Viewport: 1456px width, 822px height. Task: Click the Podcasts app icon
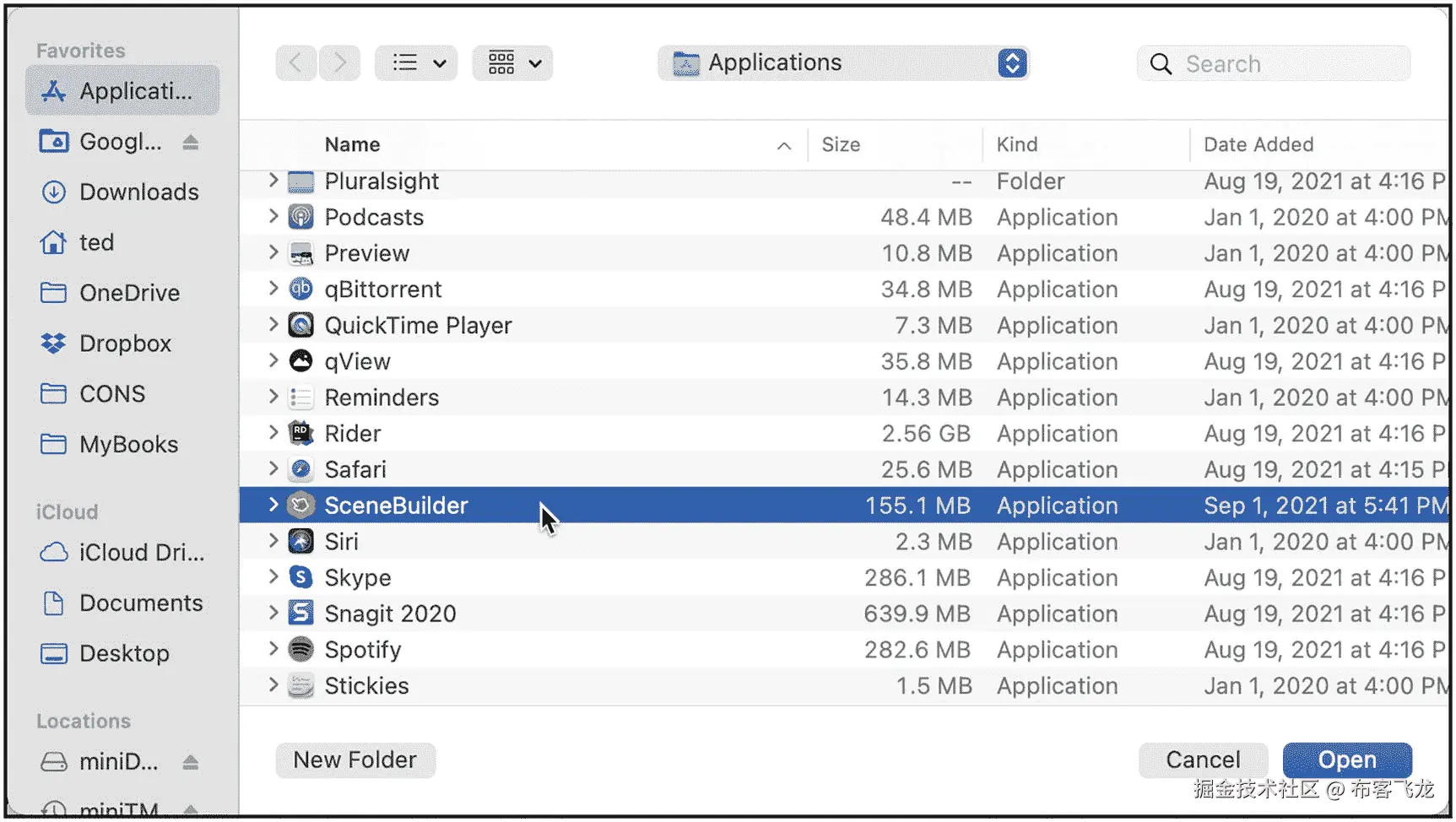click(300, 217)
